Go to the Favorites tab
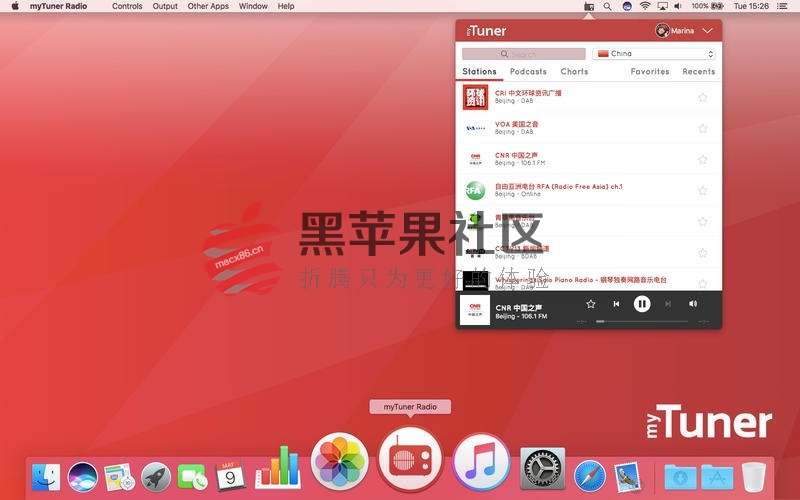The width and height of the screenshot is (800, 500). (x=650, y=72)
